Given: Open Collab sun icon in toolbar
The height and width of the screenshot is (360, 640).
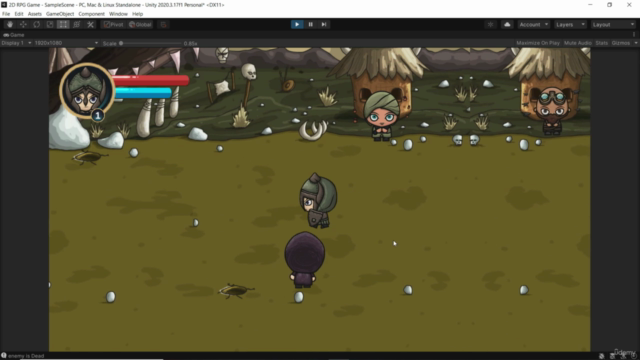Looking at the screenshot, I should click(491, 24).
